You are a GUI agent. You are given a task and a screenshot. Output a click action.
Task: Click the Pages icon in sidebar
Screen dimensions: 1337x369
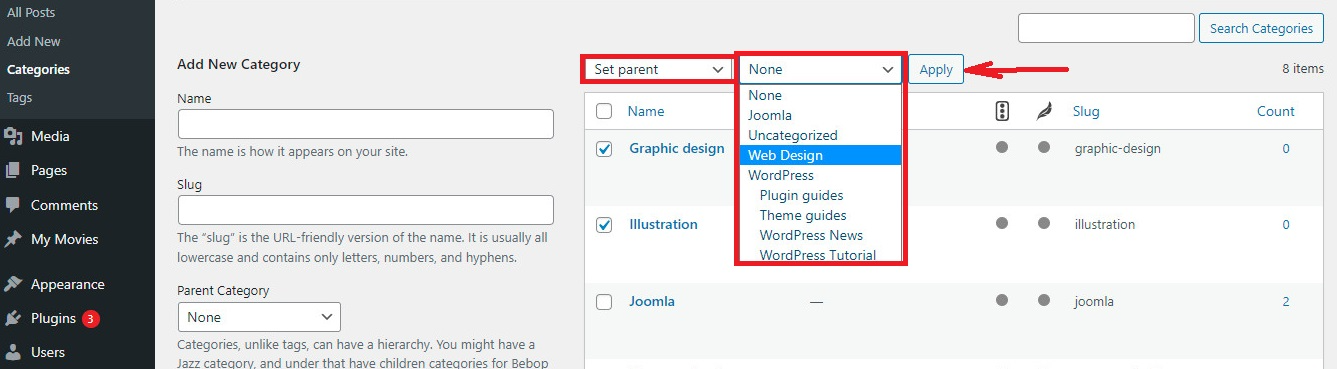point(13,170)
